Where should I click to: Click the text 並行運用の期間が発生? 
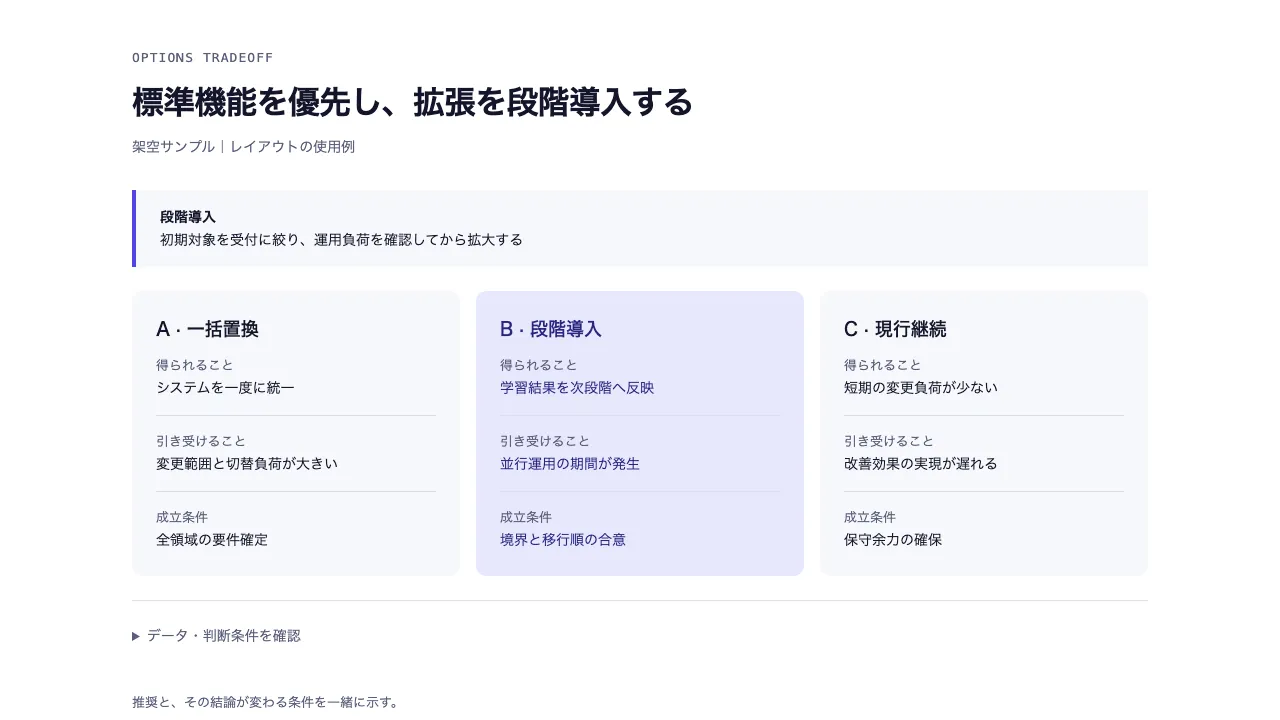(570, 464)
